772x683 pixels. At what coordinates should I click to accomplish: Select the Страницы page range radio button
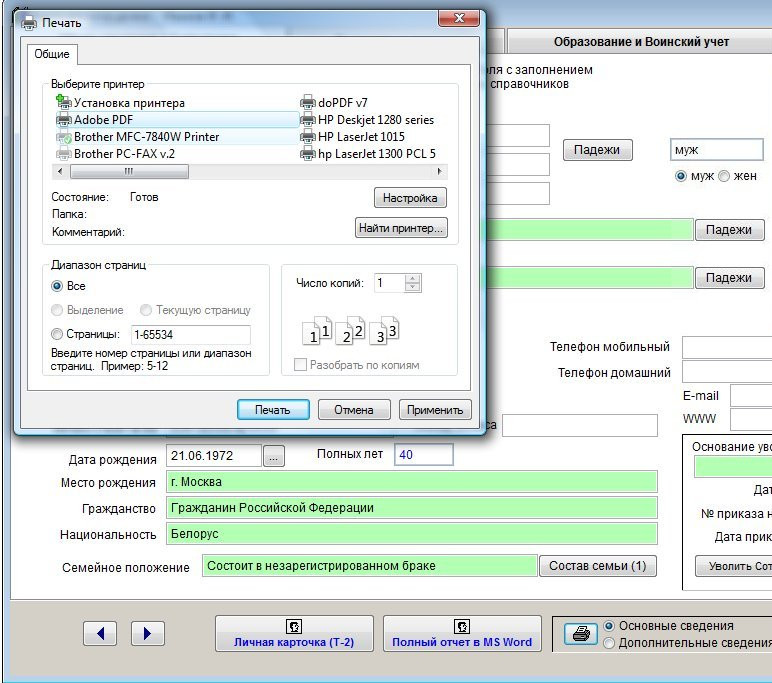point(57,335)
